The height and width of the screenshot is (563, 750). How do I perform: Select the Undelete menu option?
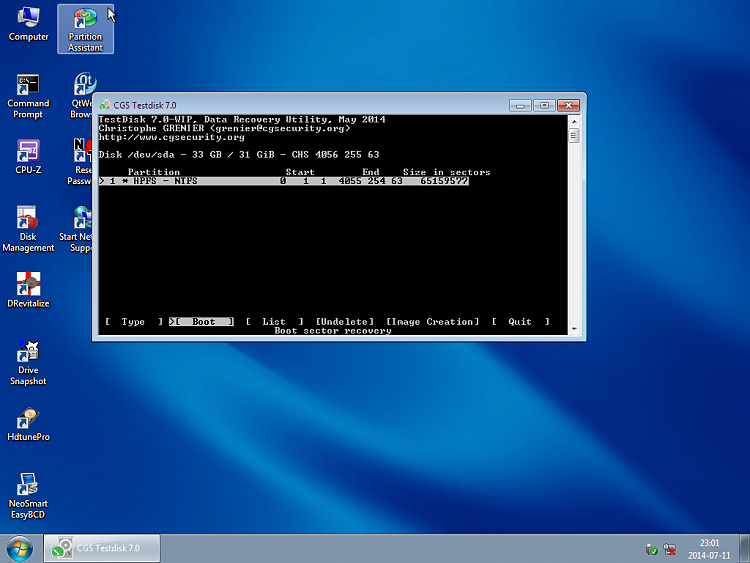coord(345,322)
